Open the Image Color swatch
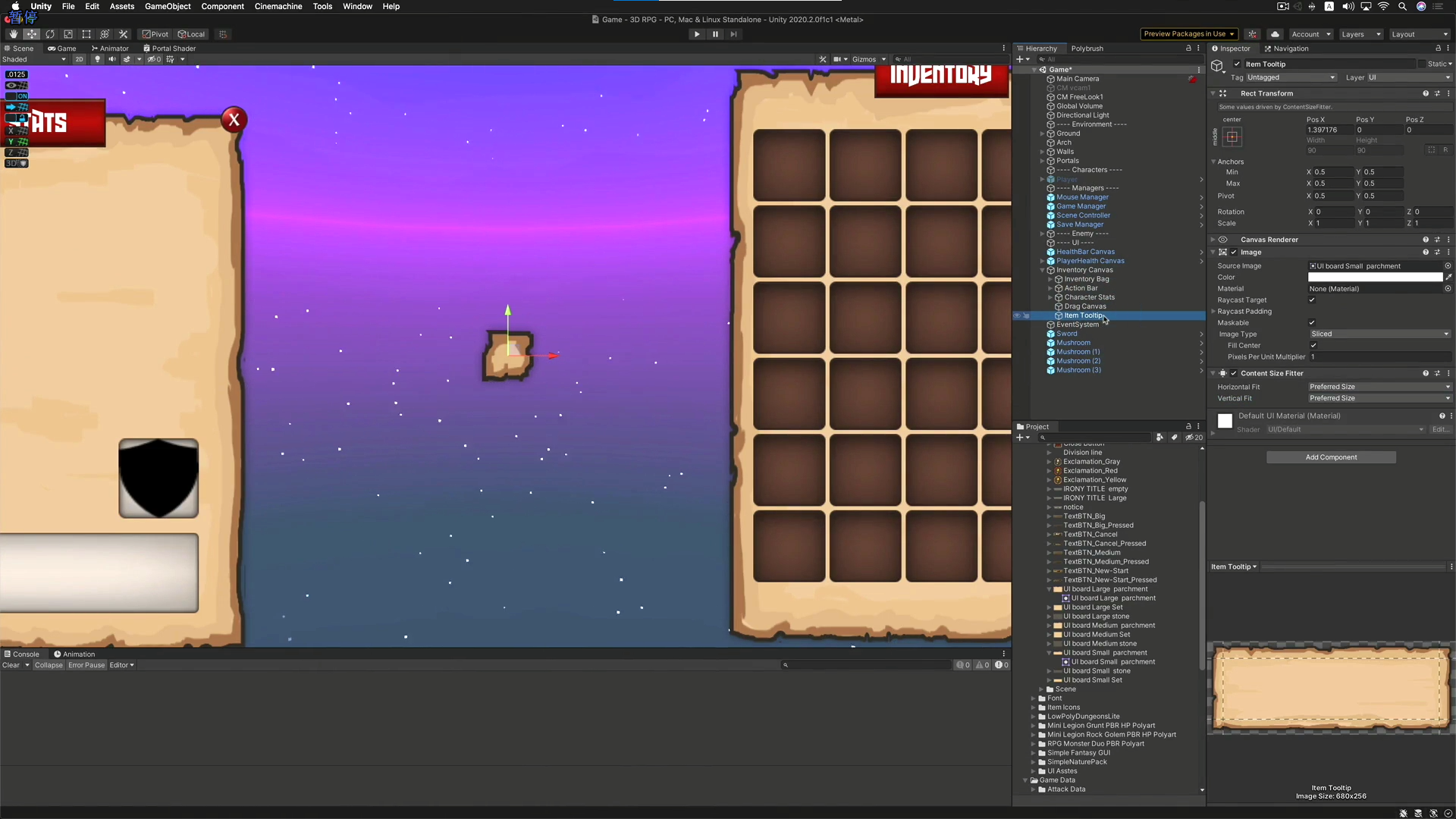 tap(1374, 277)
